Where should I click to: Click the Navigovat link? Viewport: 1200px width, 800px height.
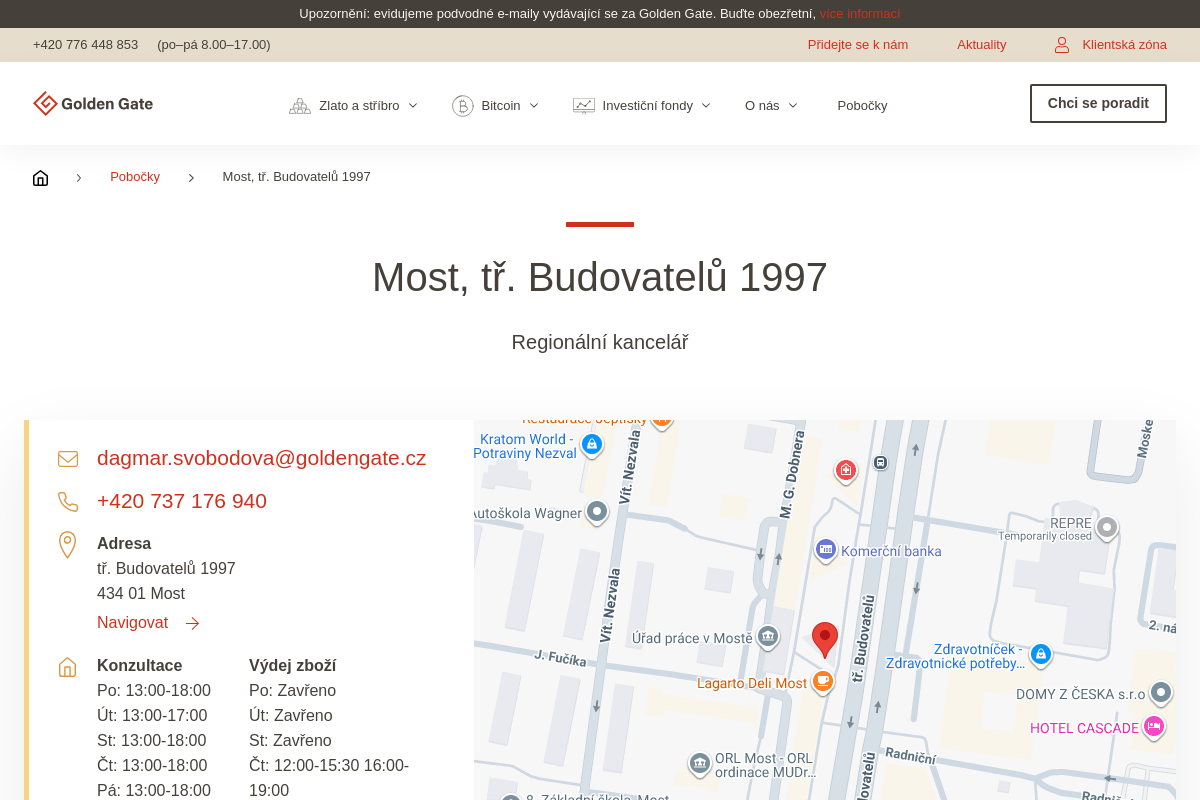(x=132, y=623)
